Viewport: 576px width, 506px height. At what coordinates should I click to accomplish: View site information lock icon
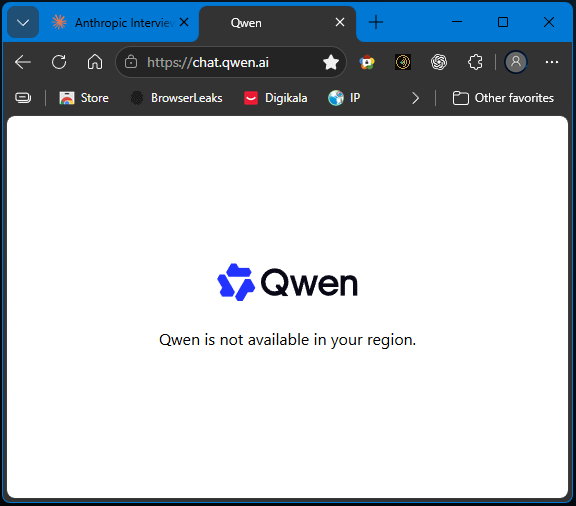click(131, 62)
